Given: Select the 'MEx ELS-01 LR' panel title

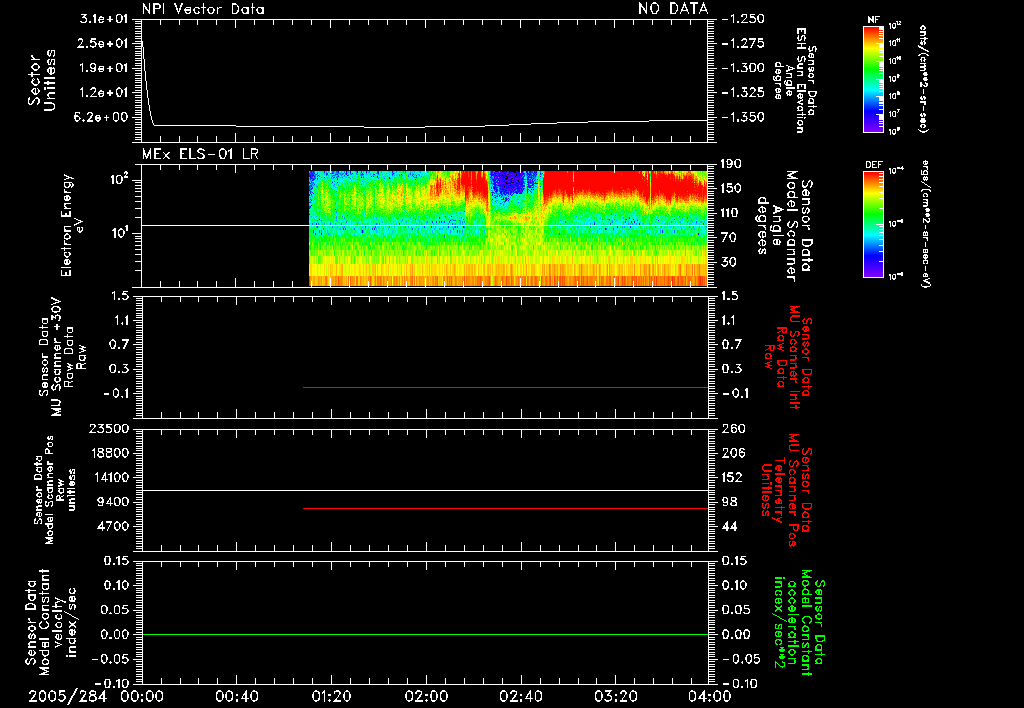Looking at the screenshot, I should pos(200,154).
